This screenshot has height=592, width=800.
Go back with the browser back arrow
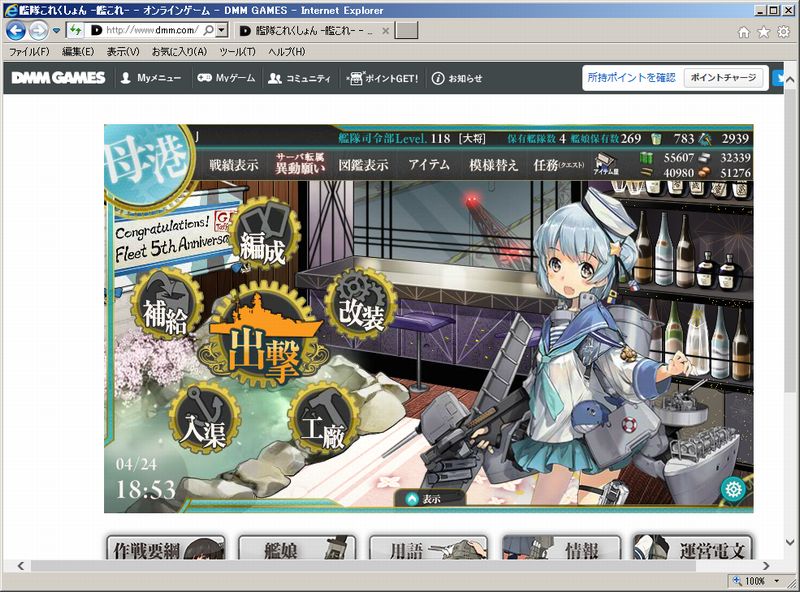point(16,31)
